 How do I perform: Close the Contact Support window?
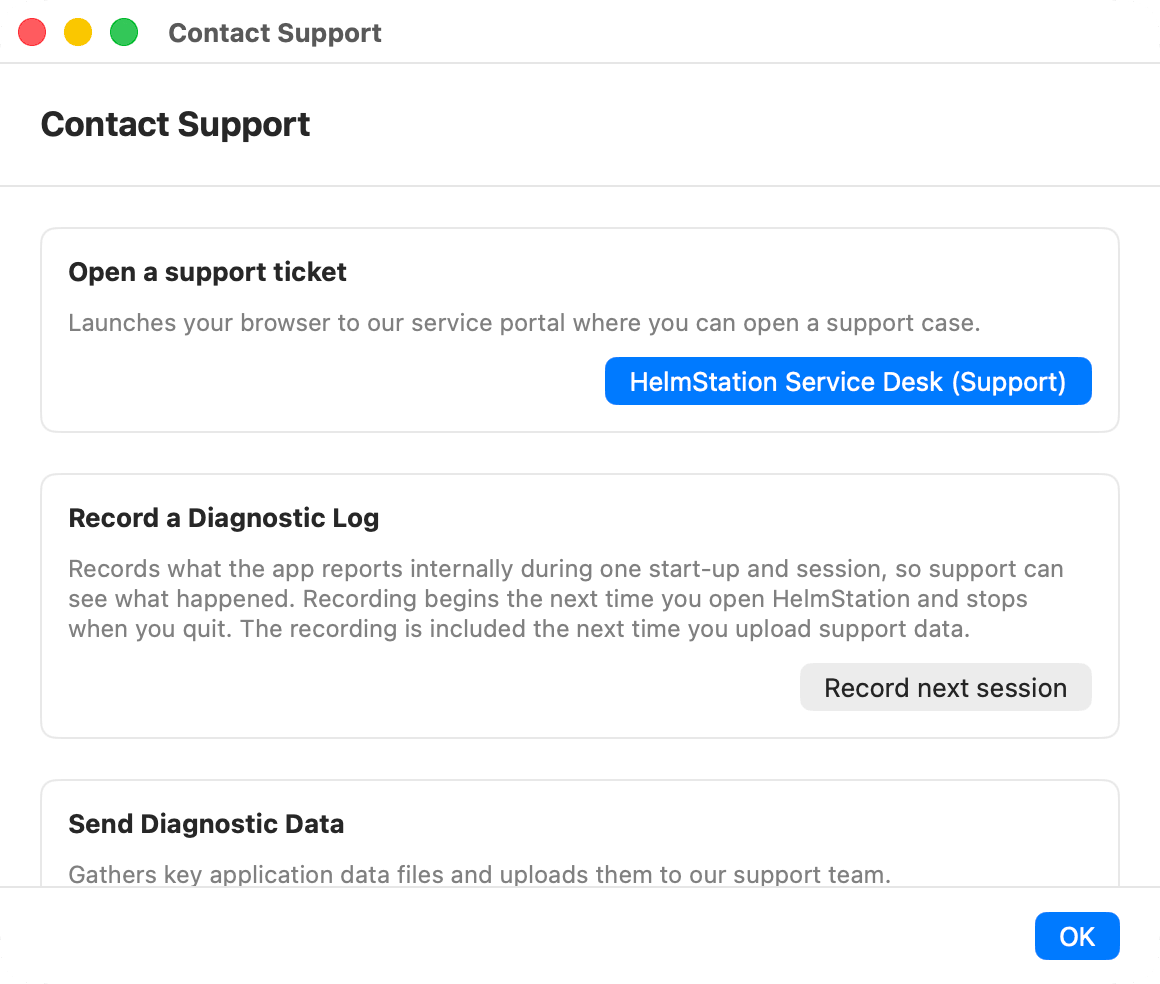(x=33, y=33)
